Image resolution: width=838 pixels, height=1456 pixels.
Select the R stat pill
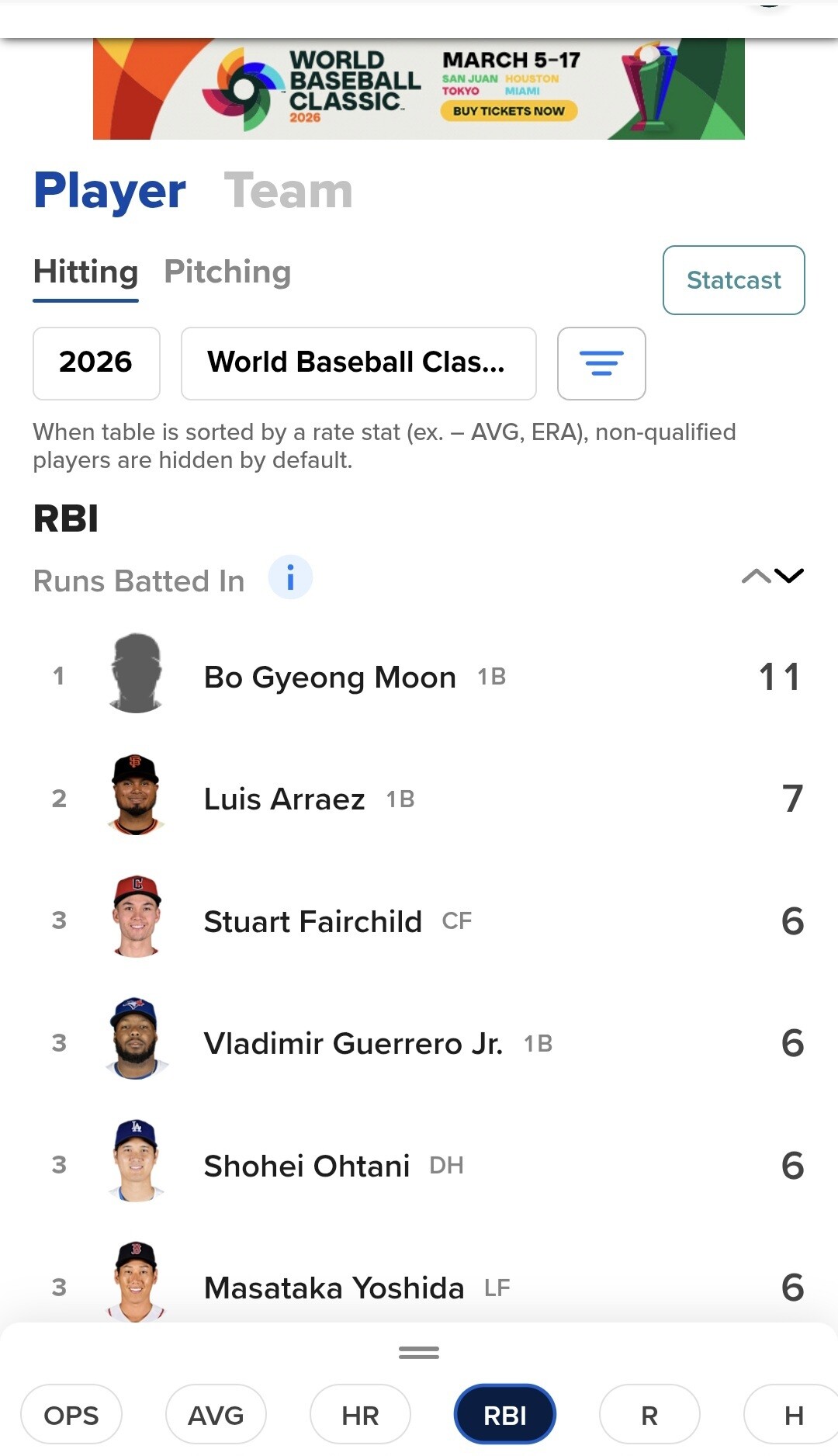tap(649, 1415)
